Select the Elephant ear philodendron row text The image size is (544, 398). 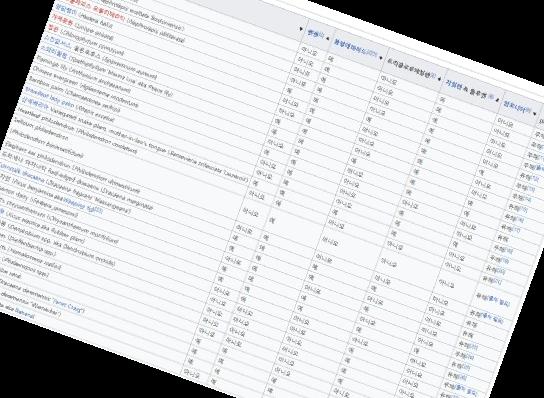pyautogui.click(x=73, y=166)
